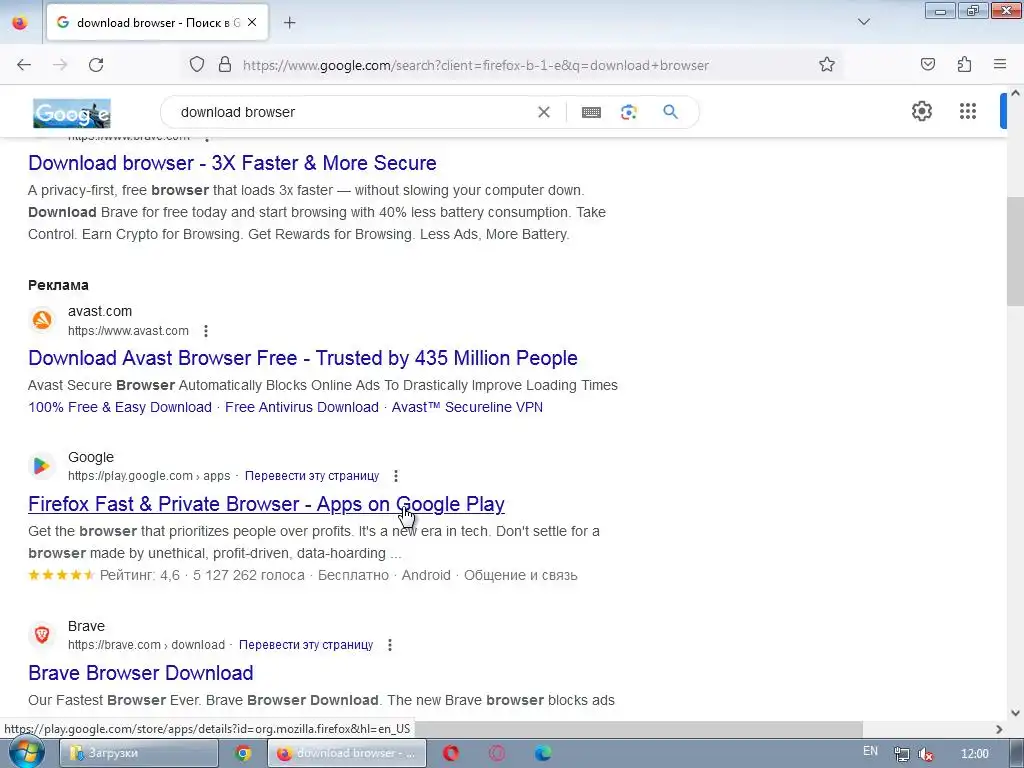Open the '100% Free & Easy Download' sitelink
1024x768 pixels.
pyautogui.click(x=120, y=408)
